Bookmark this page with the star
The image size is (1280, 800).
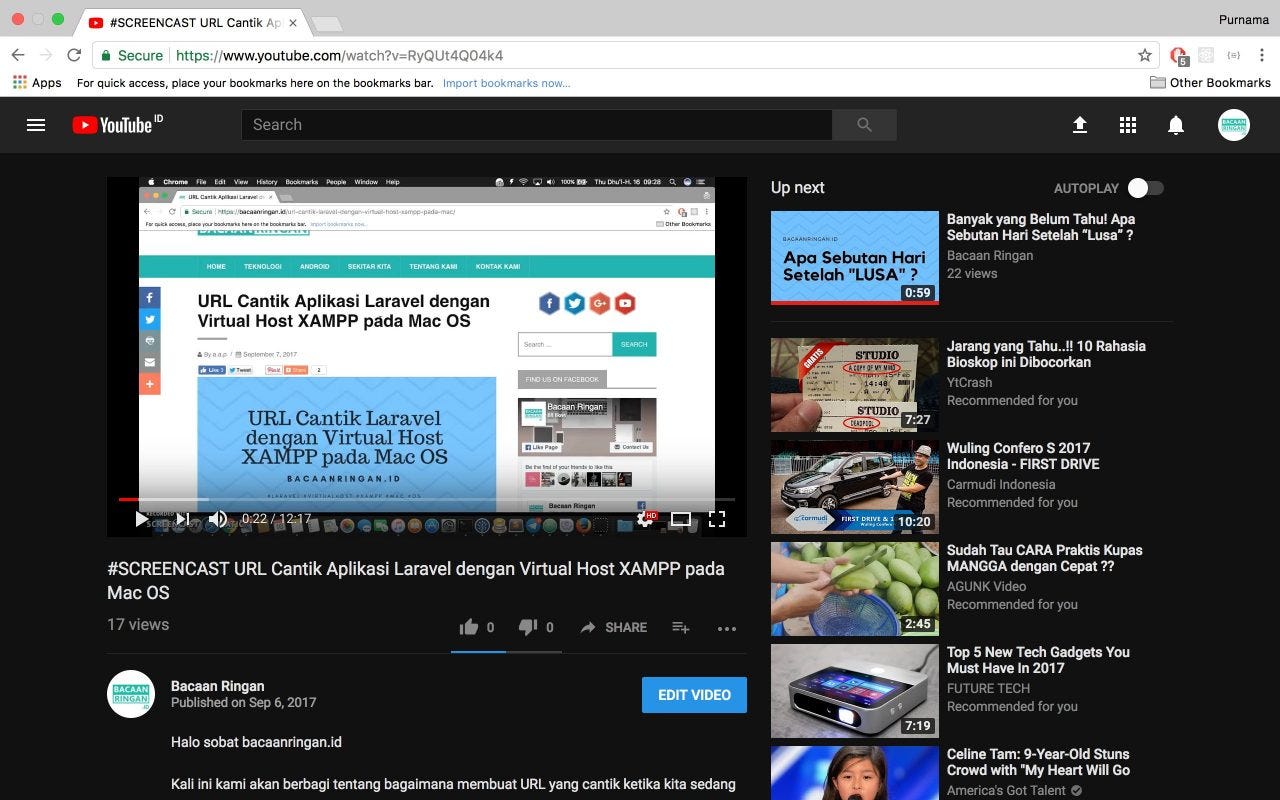pos(1145,55)
